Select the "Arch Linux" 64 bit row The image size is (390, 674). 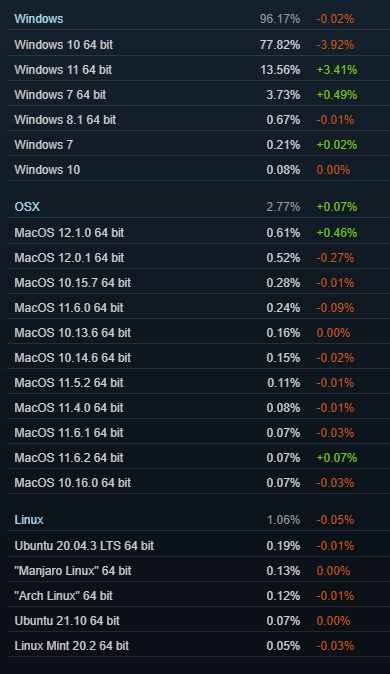(198, 595)
